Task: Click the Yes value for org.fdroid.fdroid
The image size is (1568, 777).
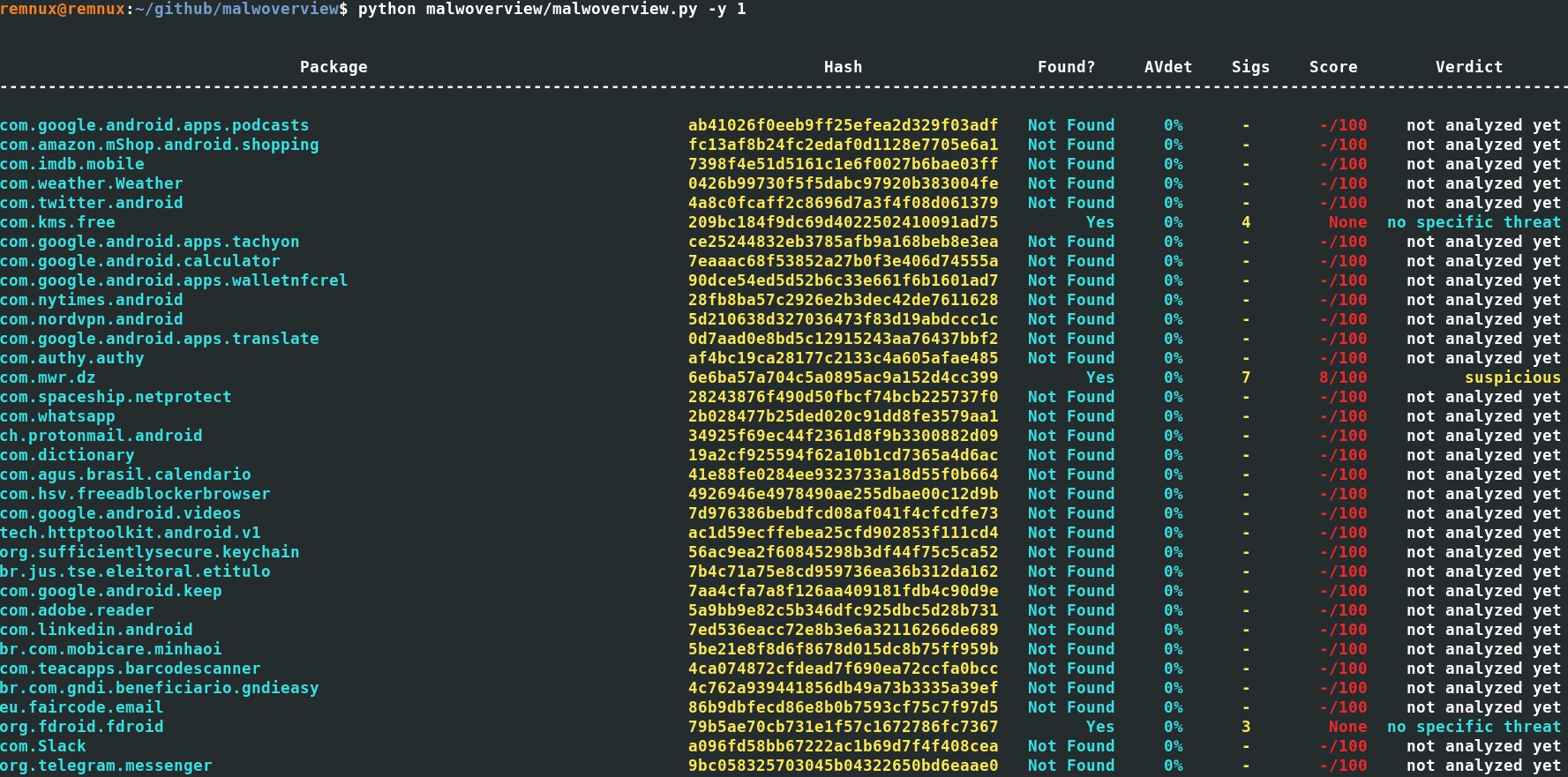Action: (x=1100, y=727)
